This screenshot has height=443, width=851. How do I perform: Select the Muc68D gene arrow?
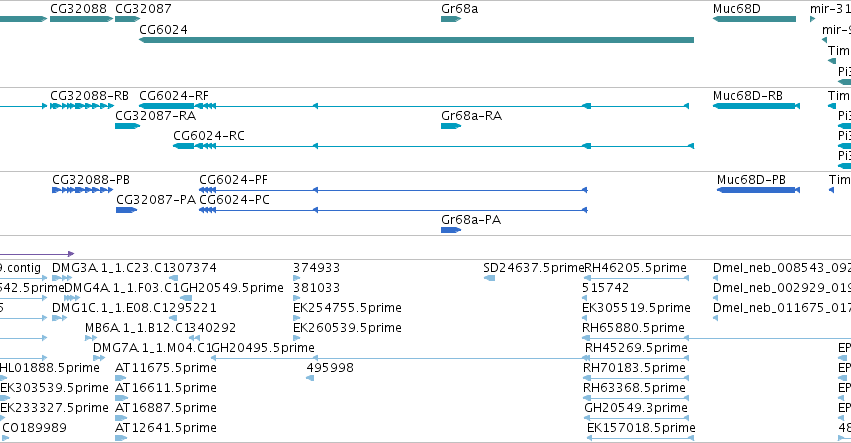754,19
